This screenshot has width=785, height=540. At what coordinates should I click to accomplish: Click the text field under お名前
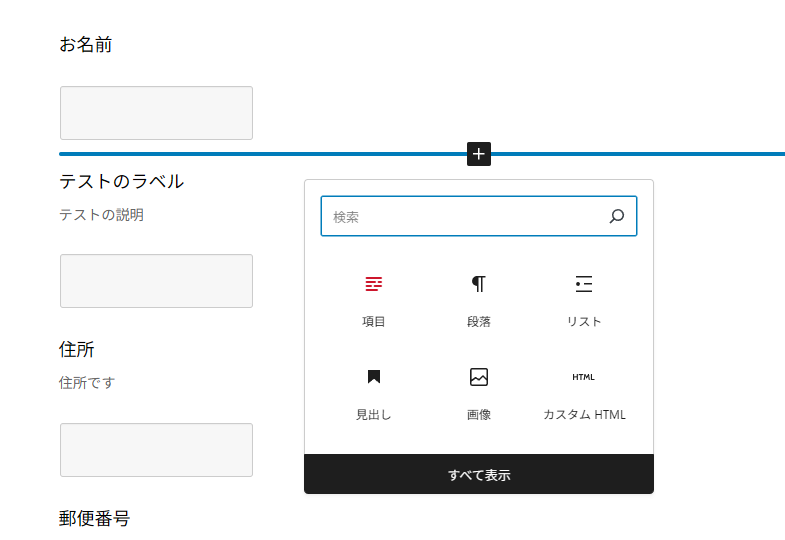156,113
